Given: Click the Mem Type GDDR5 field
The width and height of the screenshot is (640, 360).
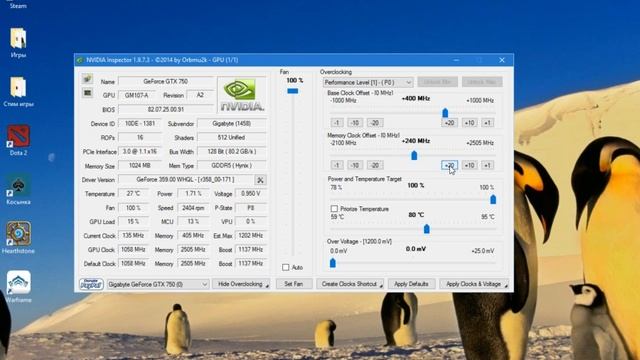Looking at the screenshot, I should [x=232, y=166].
